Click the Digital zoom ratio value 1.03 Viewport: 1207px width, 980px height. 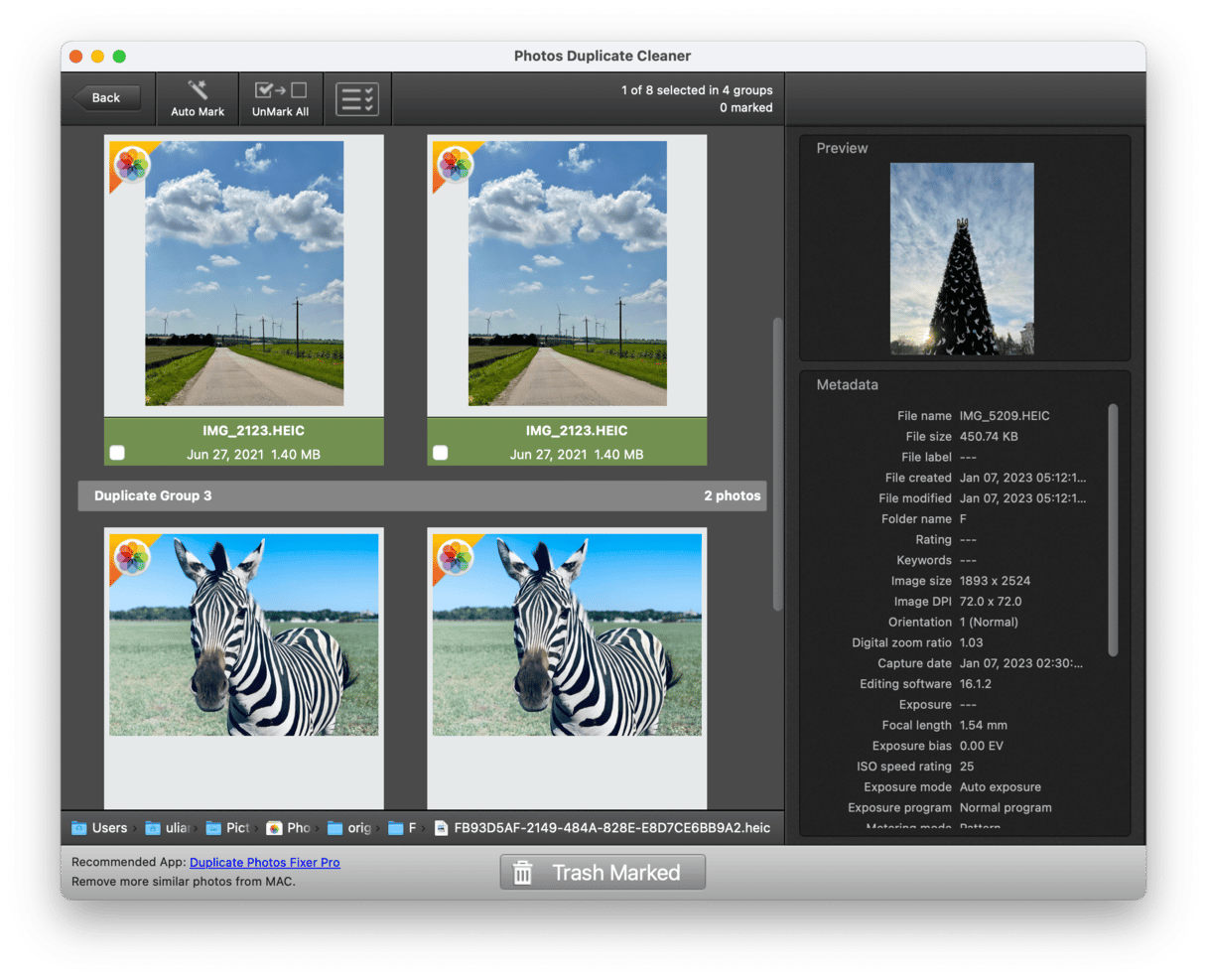pos(972,642)
